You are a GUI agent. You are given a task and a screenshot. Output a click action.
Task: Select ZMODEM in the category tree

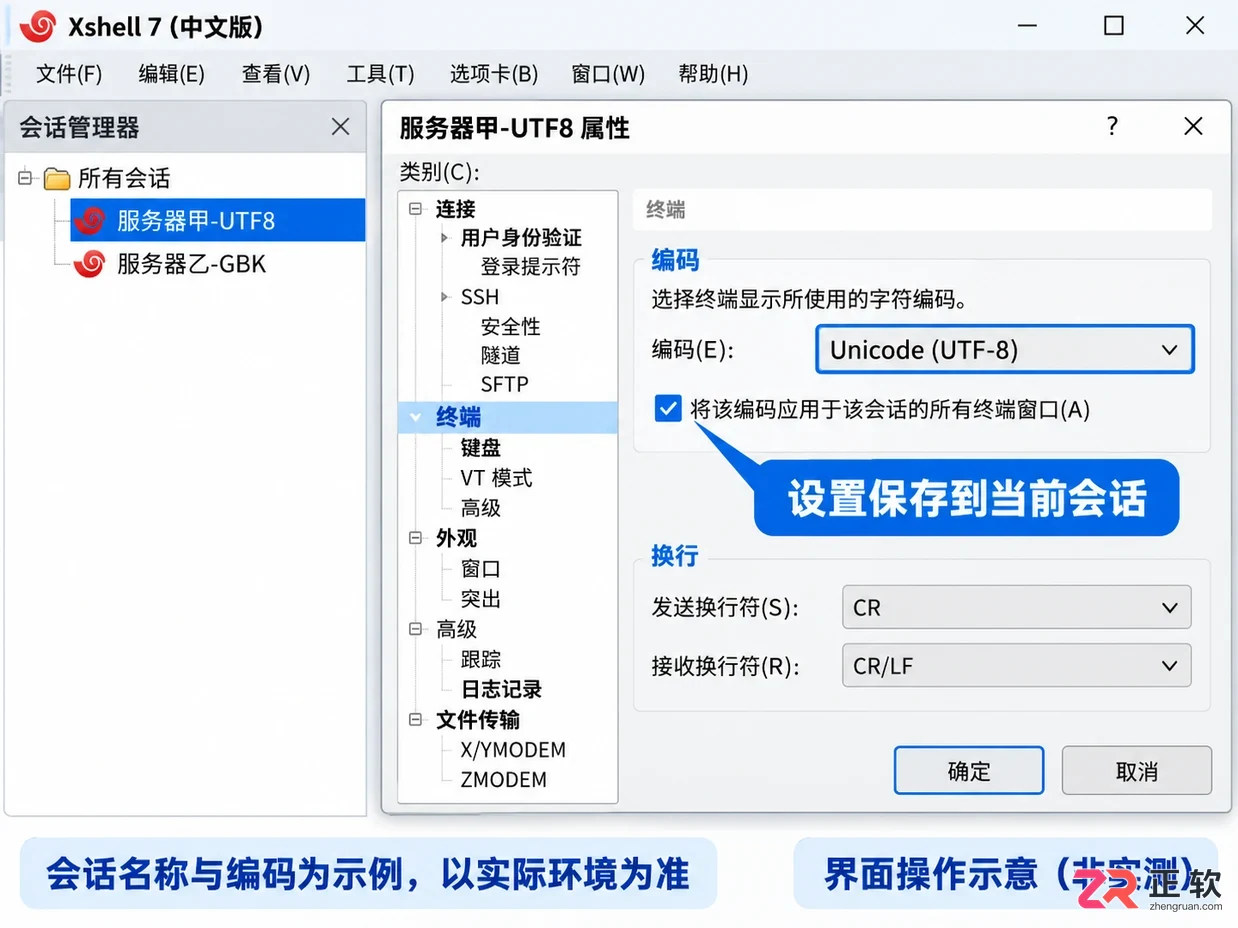[x=504, y=780]
